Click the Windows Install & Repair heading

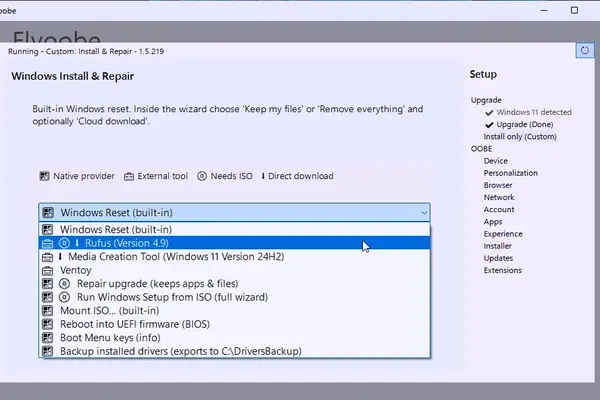point(73,76)
